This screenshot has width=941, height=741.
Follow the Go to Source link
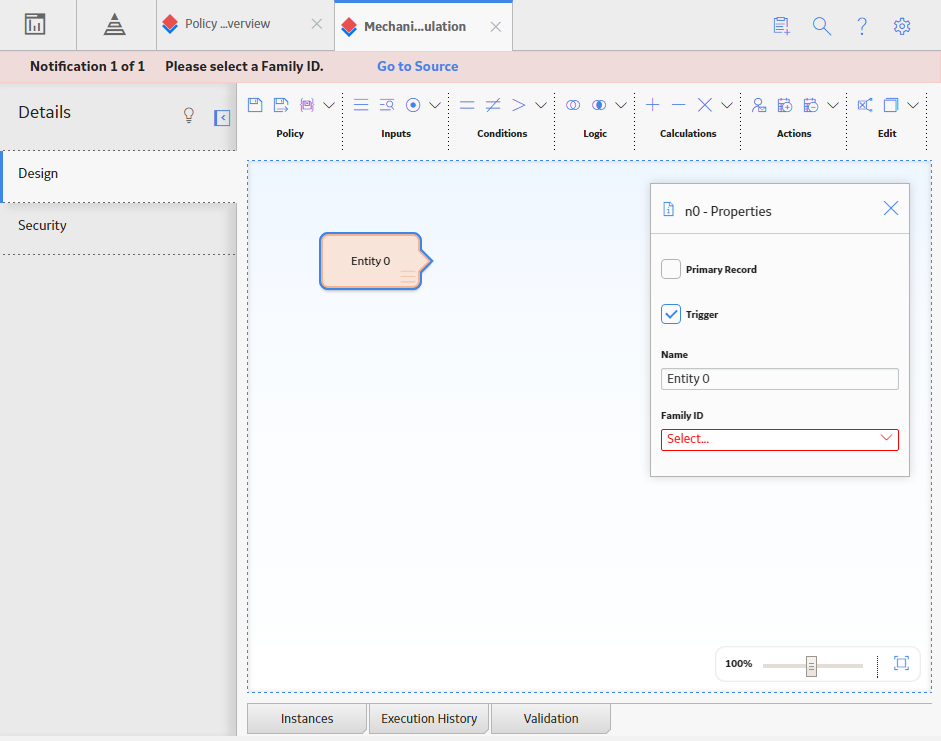pos(418,66)
